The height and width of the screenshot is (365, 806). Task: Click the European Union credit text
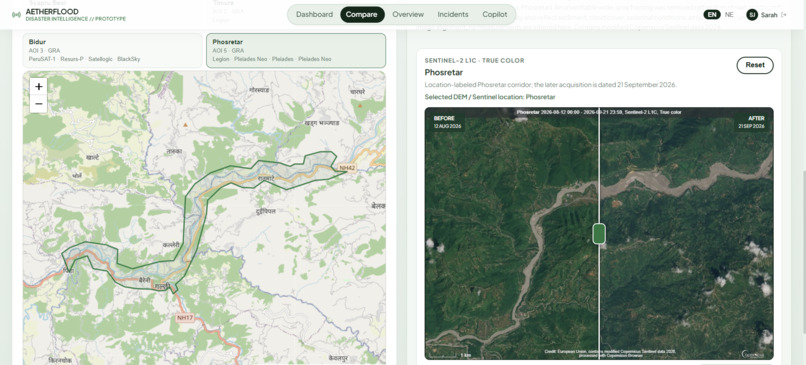[610, 354]
